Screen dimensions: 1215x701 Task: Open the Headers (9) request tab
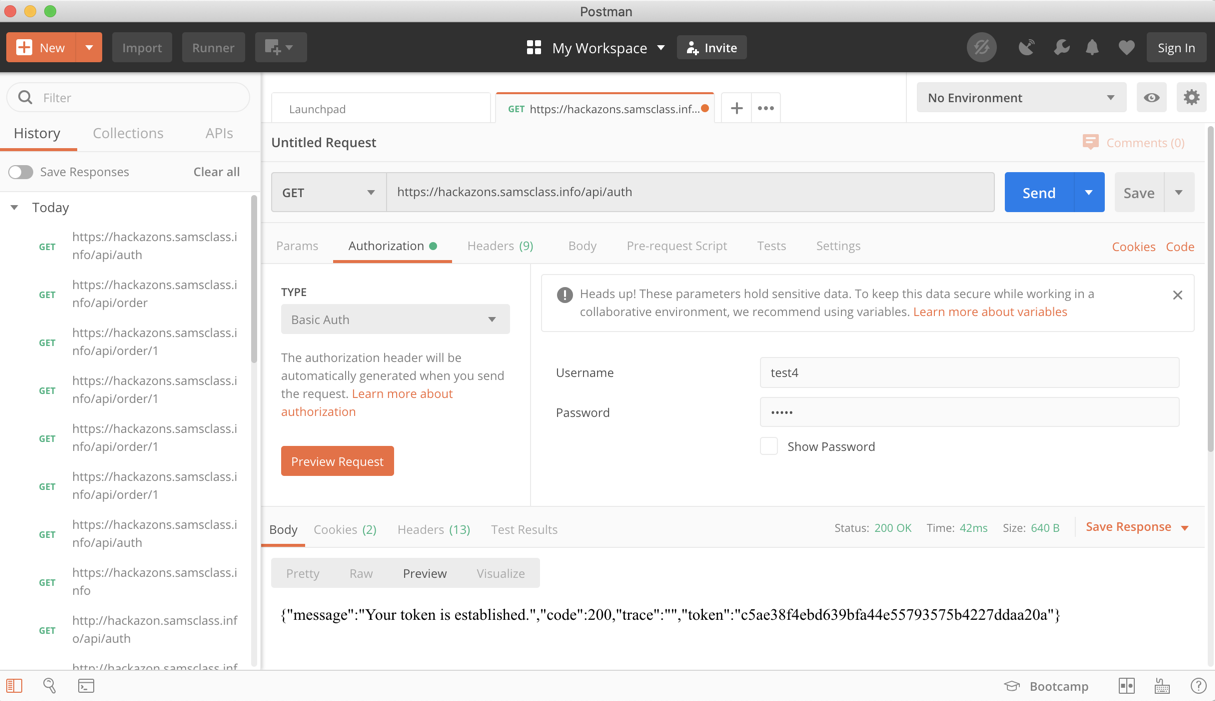click(x=500, y=246)
